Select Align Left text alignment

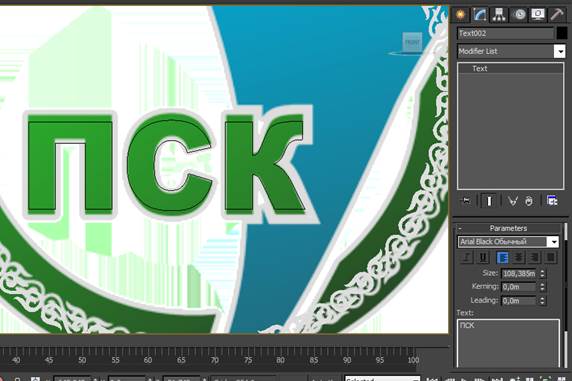pos(503,257)
